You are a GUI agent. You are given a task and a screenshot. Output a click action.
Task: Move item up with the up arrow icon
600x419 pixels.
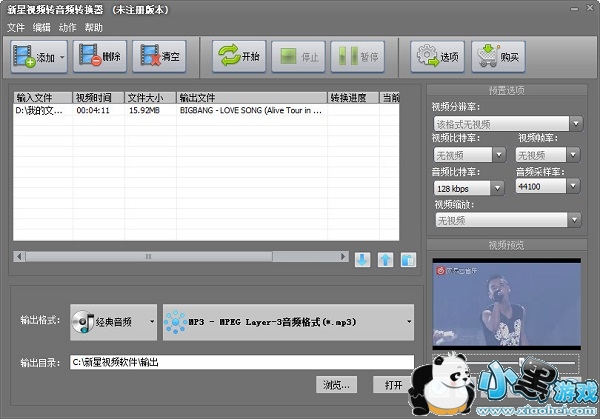[385, 260]
